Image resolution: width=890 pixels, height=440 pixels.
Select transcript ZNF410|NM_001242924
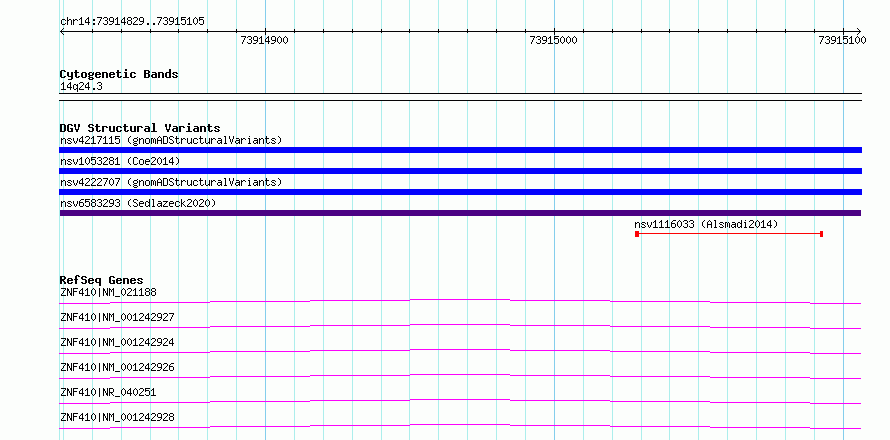coord(117,342)
